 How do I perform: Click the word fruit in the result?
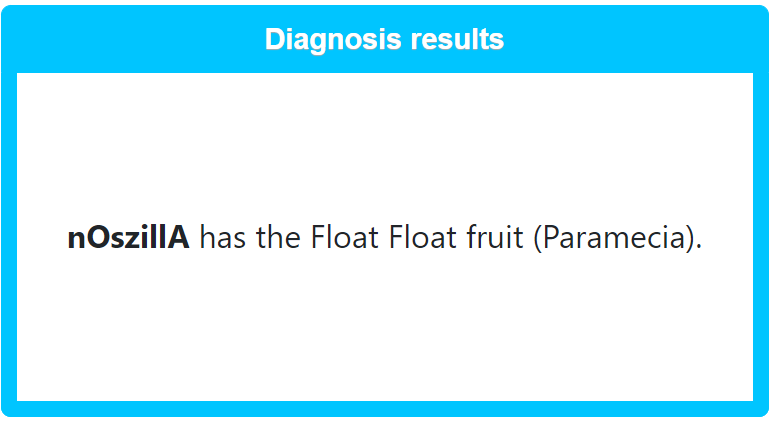click(495, 237)
